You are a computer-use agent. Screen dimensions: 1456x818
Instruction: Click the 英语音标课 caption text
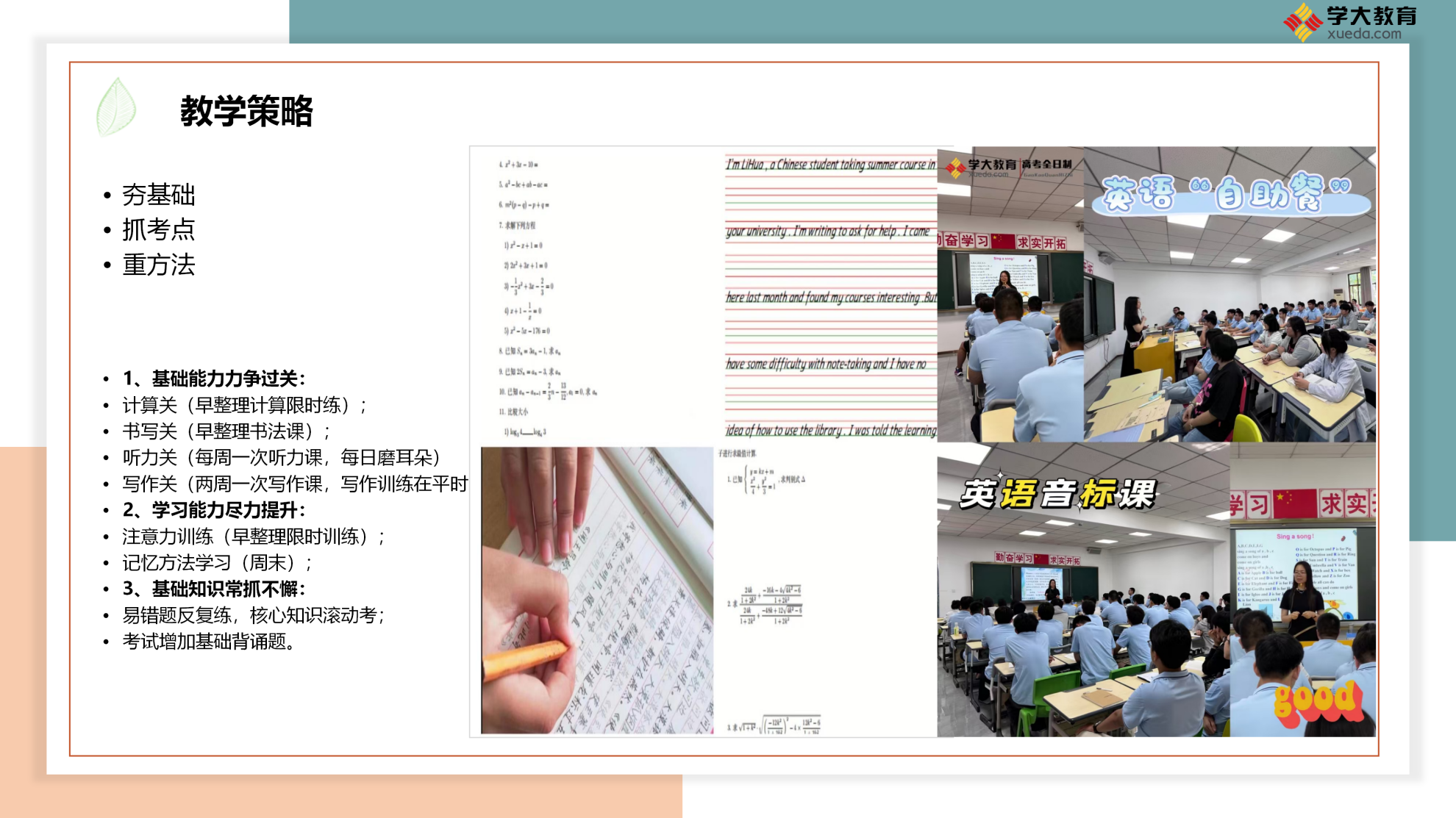point(1058,493)
